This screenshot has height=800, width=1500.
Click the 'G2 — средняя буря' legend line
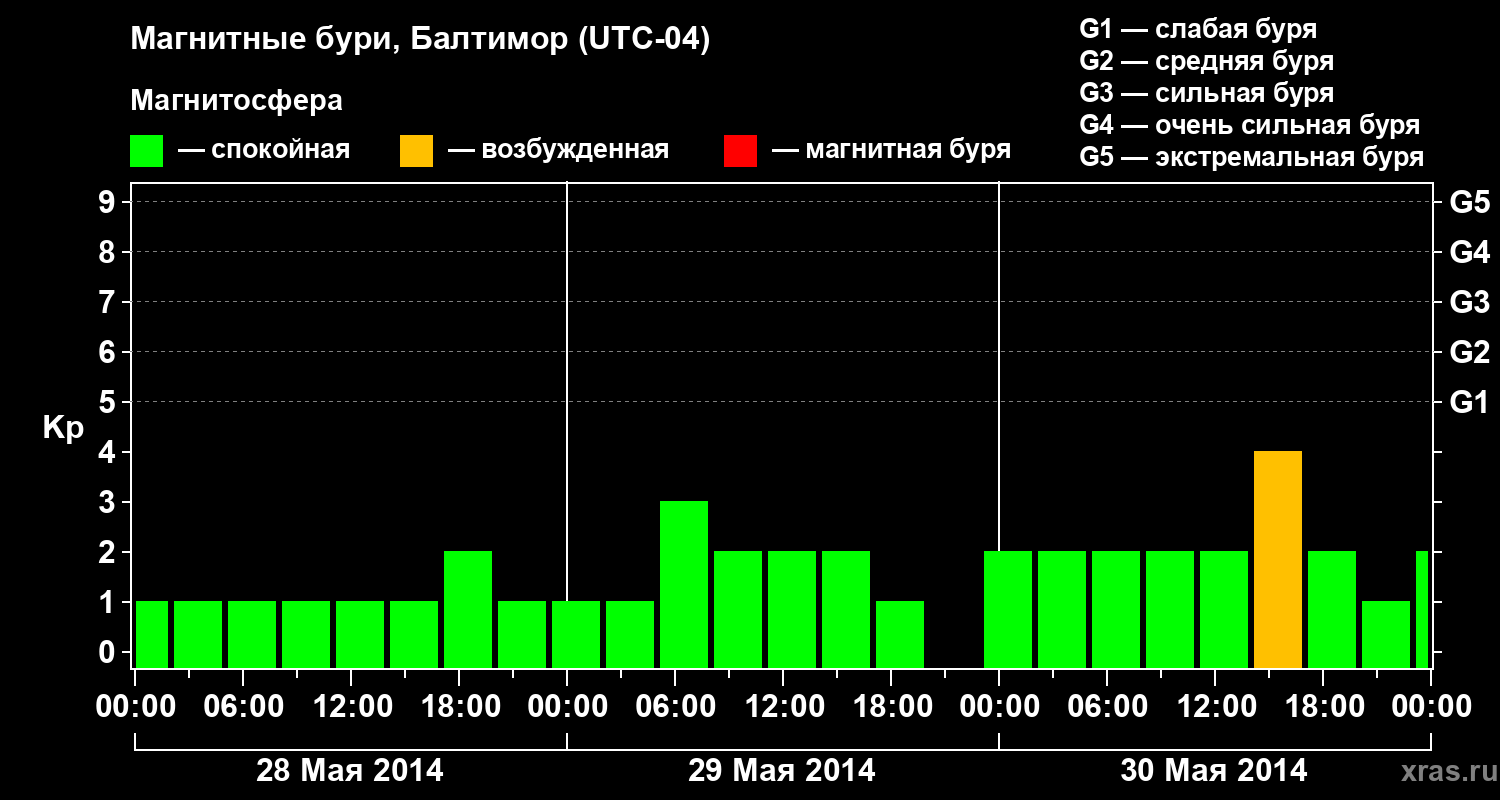[1206, 61]
